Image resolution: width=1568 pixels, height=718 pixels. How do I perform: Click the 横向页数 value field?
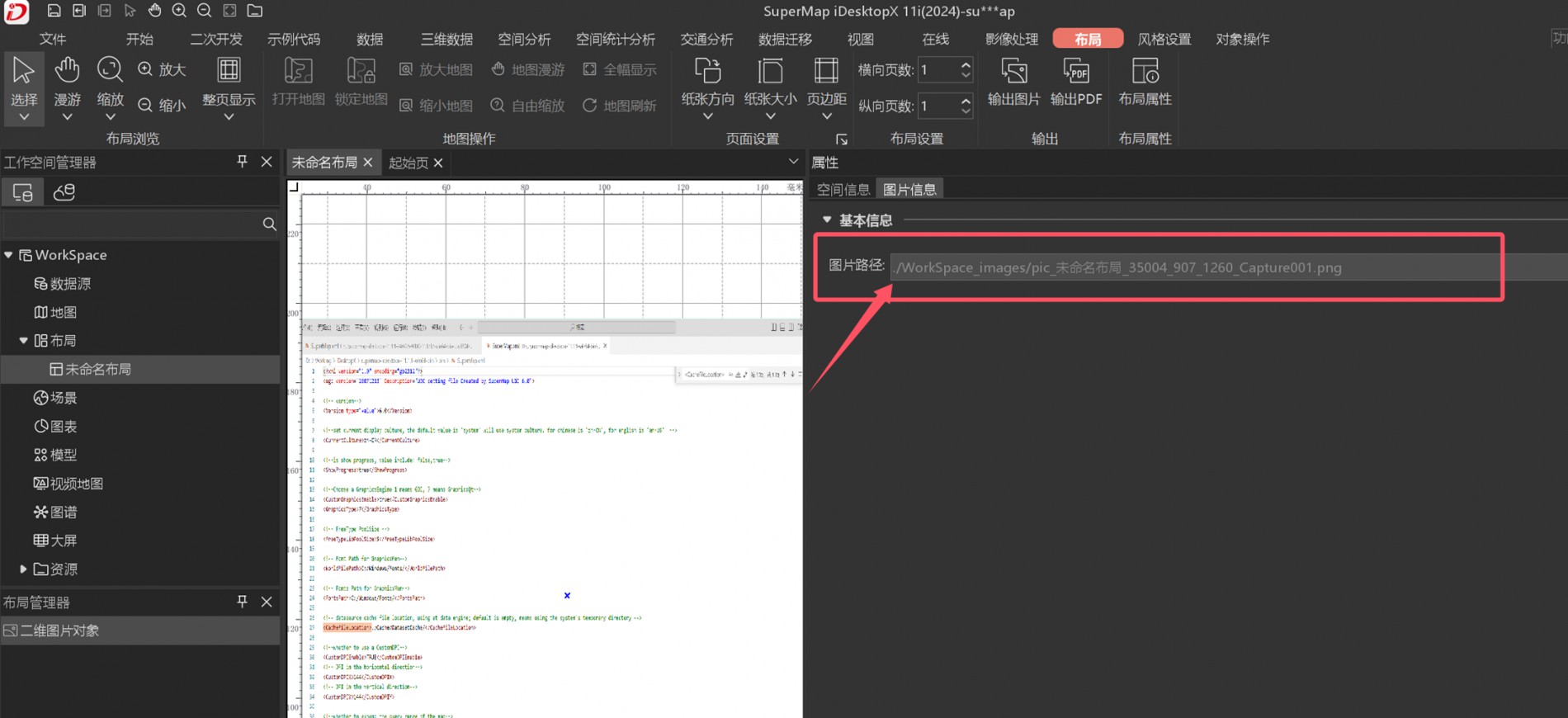937,69
